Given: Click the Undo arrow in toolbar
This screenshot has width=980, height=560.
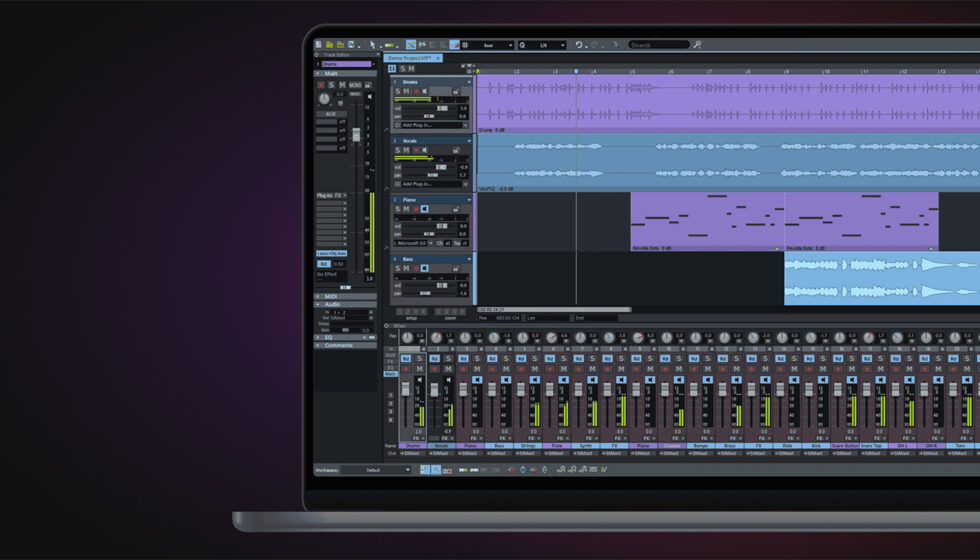Looking at the screenshot, I should [x=578, y=45].
